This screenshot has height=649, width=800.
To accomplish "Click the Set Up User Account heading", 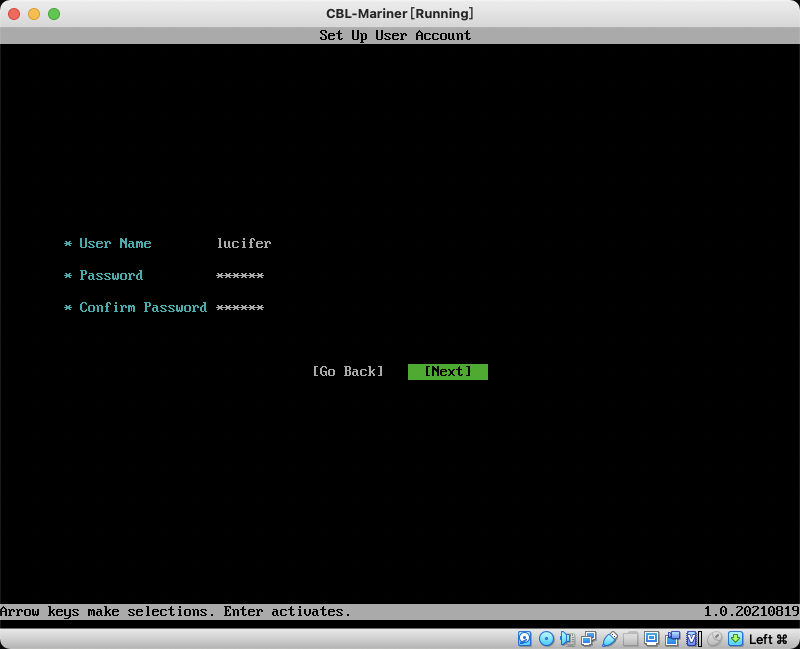I will coord(395,35).
